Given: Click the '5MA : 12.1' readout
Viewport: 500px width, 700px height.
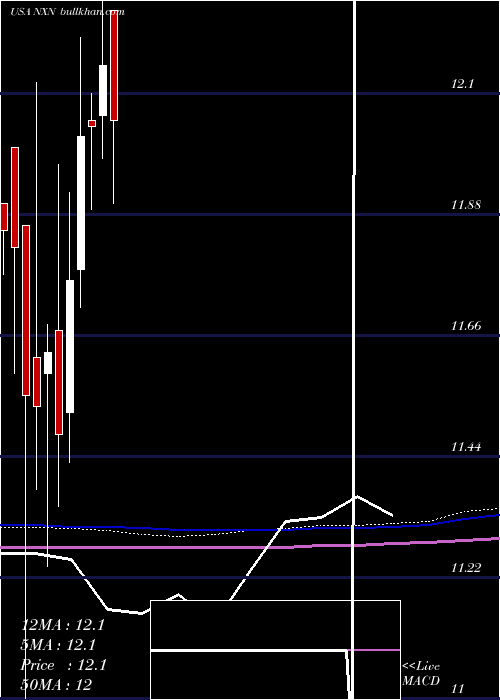Looking at the screenshot, I should (x=58, y=645).
